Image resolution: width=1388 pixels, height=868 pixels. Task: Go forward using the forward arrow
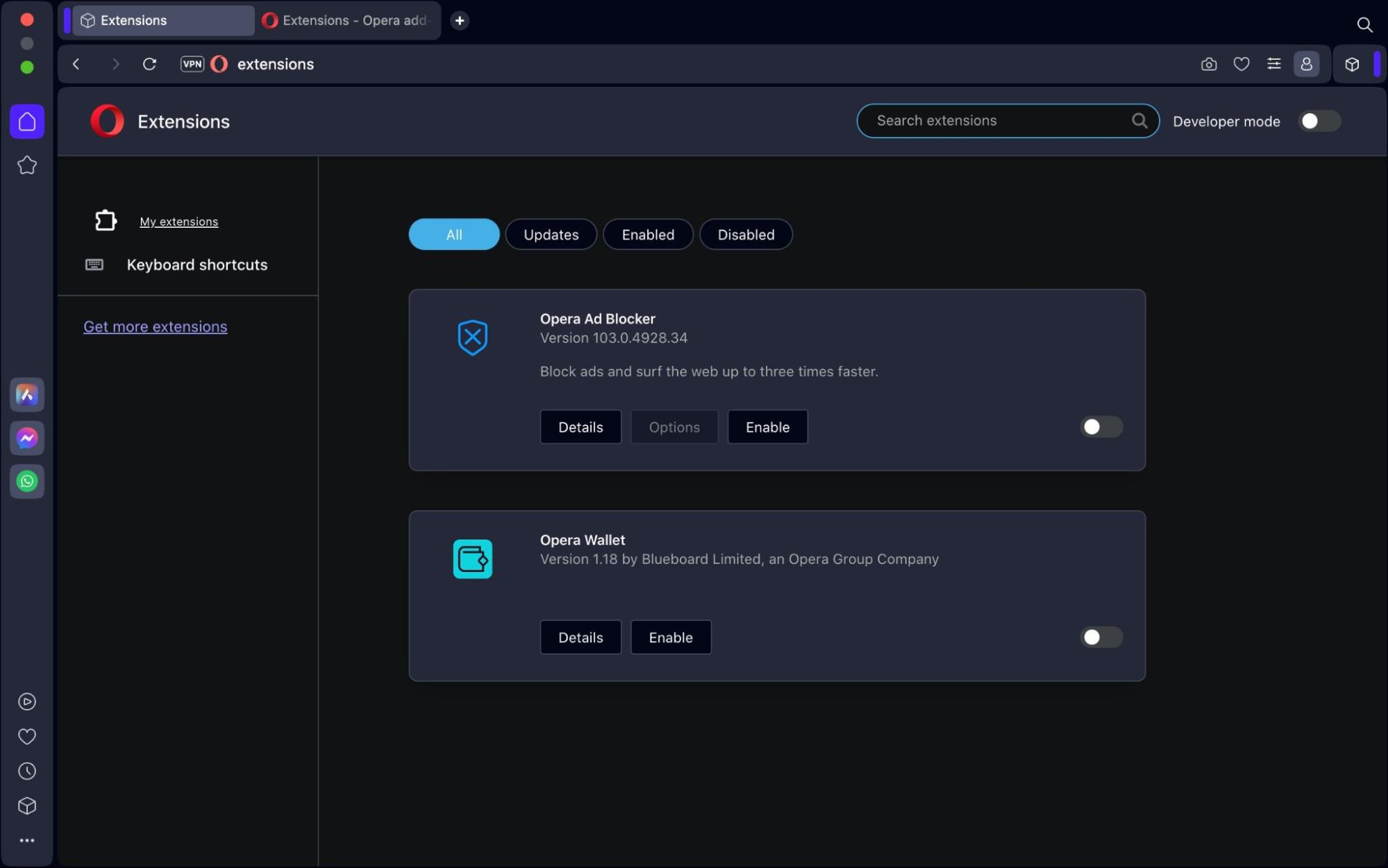click(x=115, y=65)
